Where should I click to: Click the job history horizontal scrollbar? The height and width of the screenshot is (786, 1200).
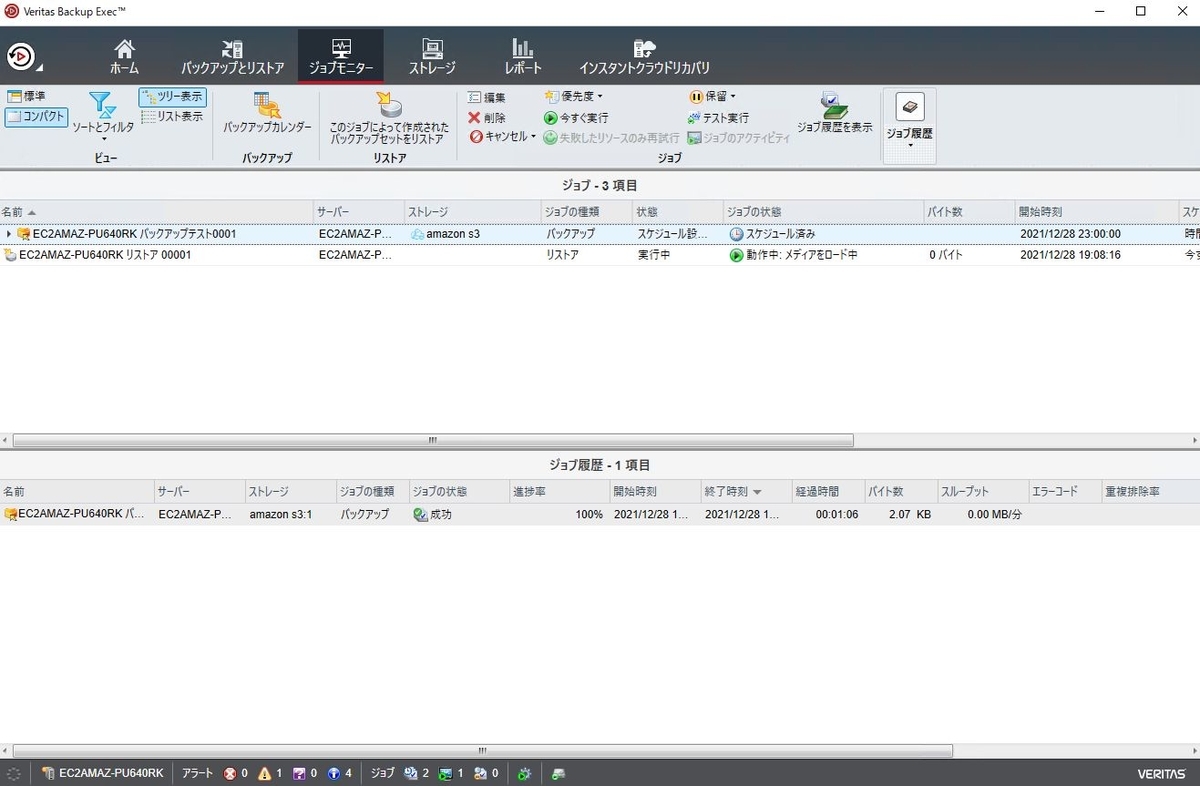point(483,750)
